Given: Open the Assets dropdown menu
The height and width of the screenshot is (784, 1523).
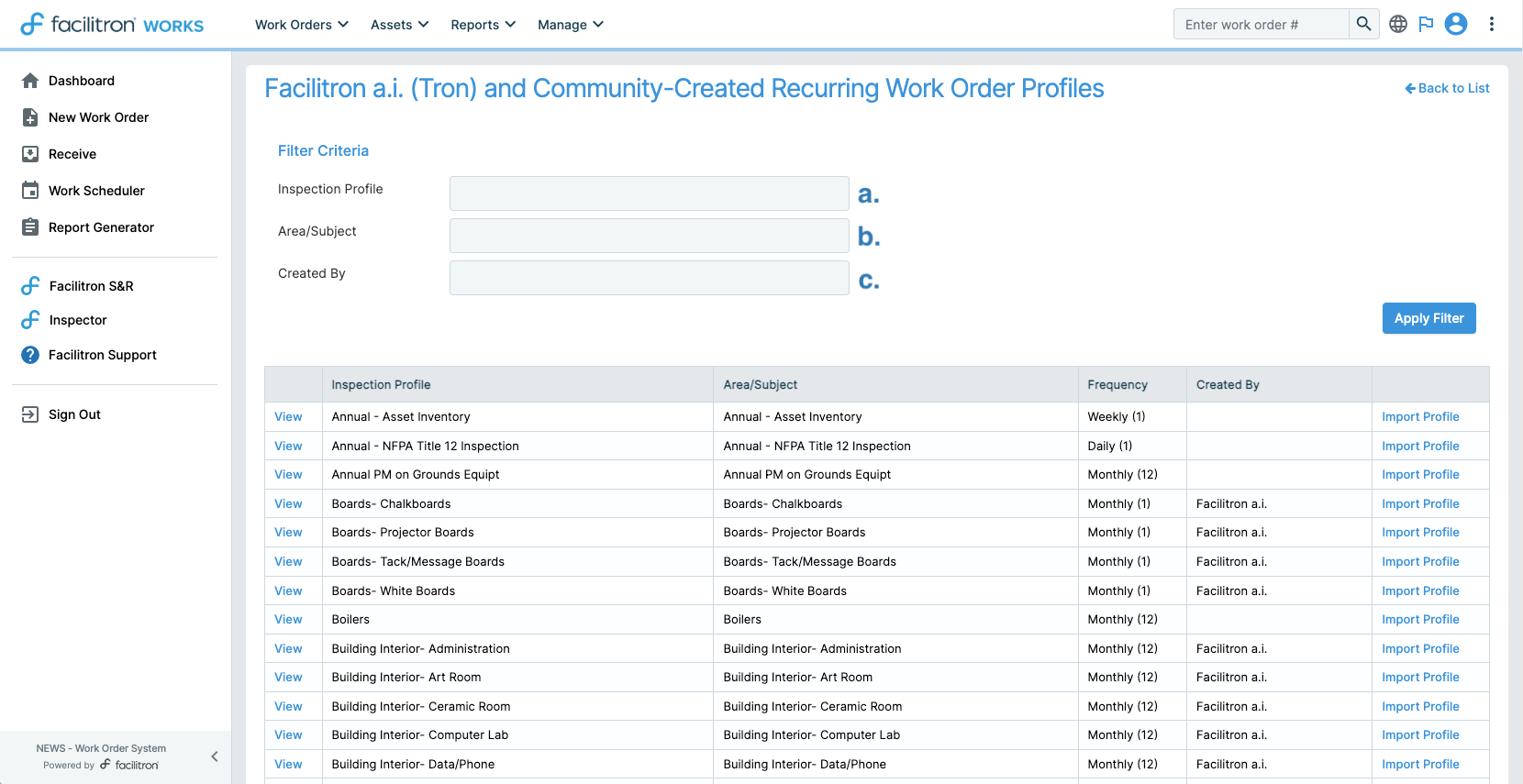Looking at the screenshot, I should click(399, 25).
